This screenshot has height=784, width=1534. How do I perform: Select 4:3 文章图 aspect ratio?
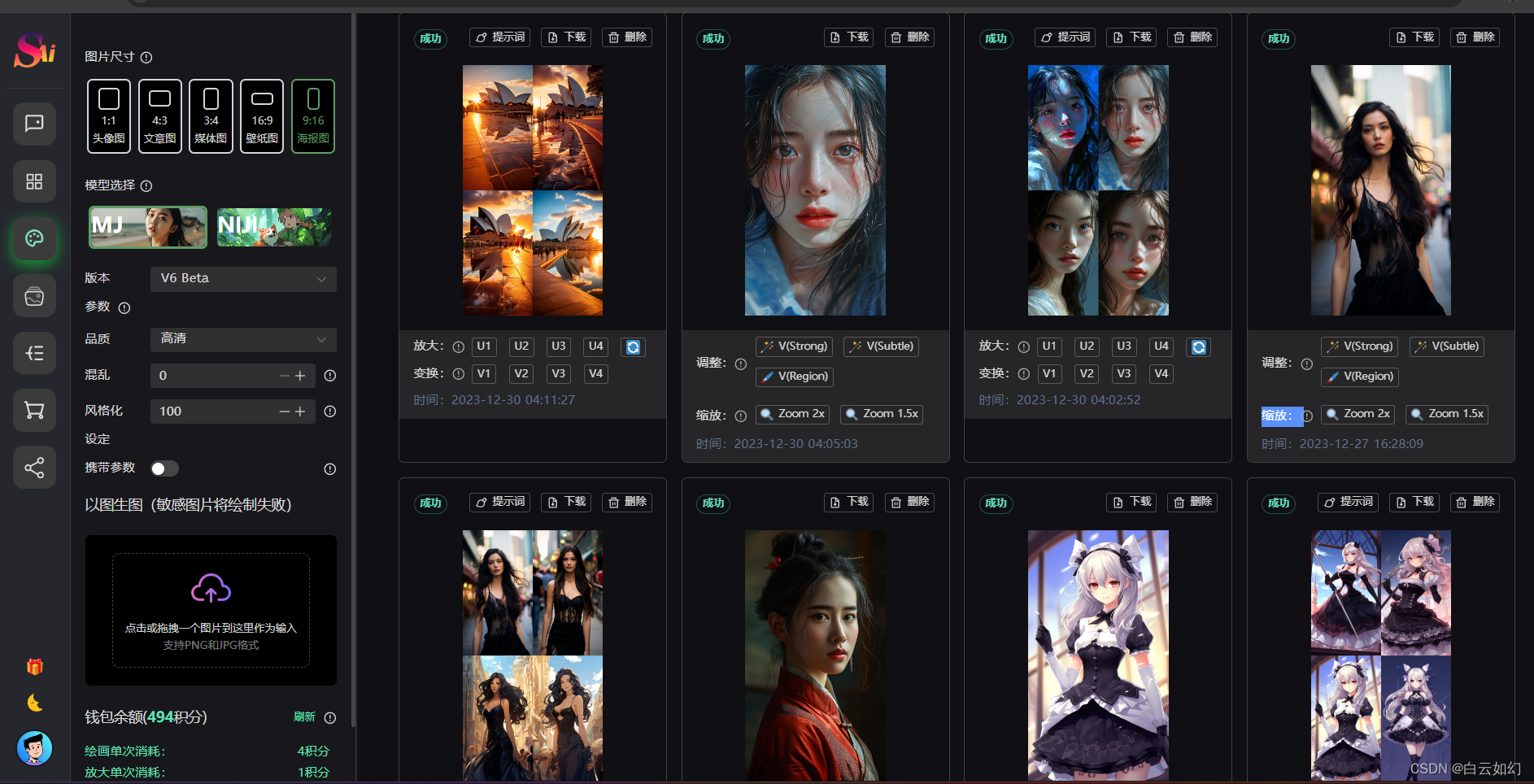160,116
